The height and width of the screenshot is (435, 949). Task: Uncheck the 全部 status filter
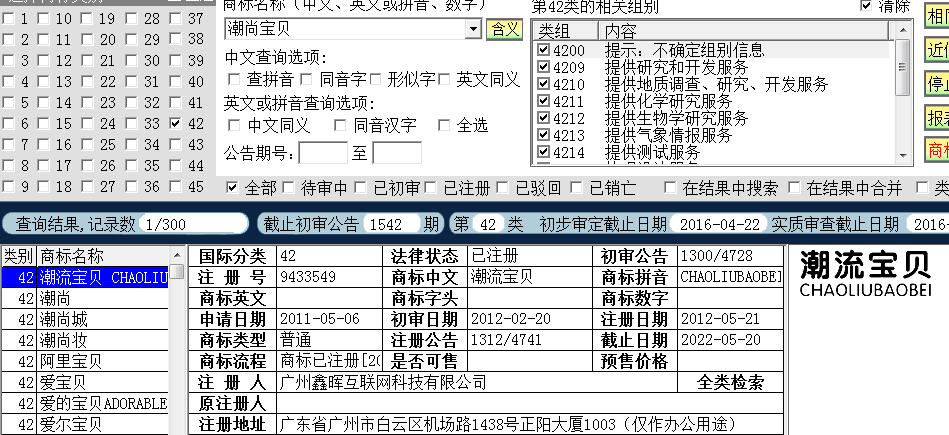click(232, 188)
